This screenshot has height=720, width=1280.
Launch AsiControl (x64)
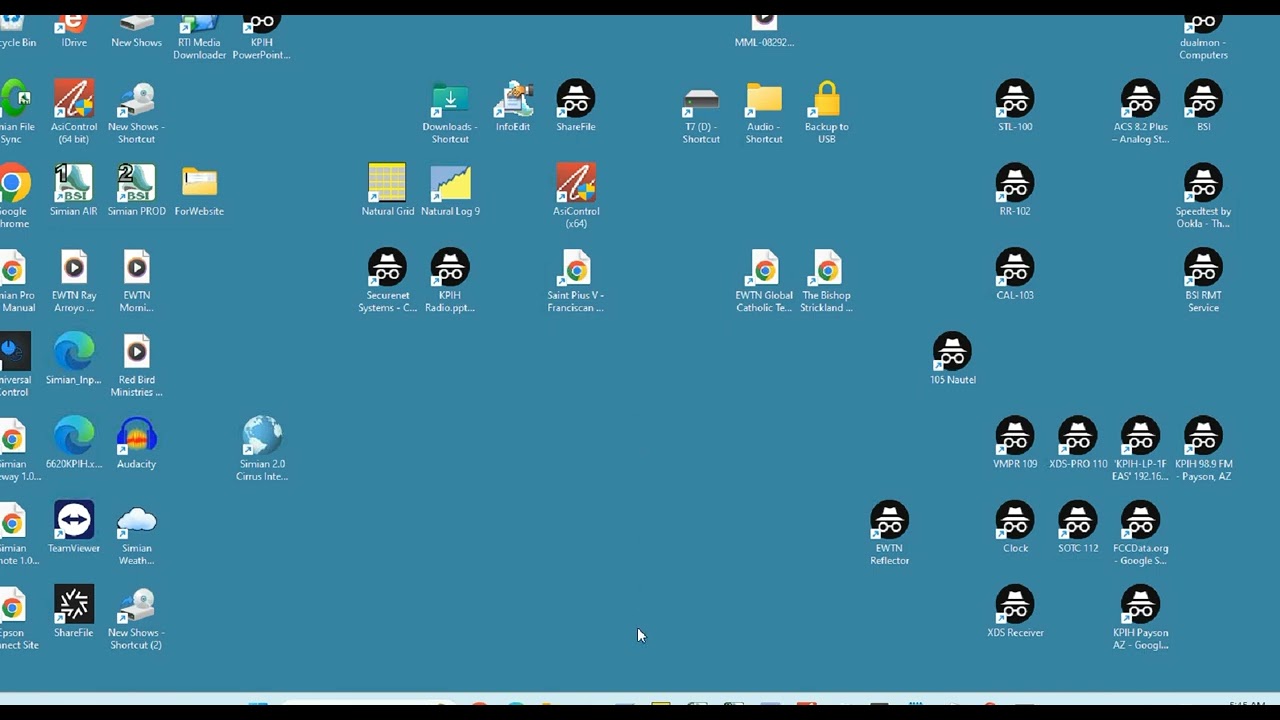[576, 196]
